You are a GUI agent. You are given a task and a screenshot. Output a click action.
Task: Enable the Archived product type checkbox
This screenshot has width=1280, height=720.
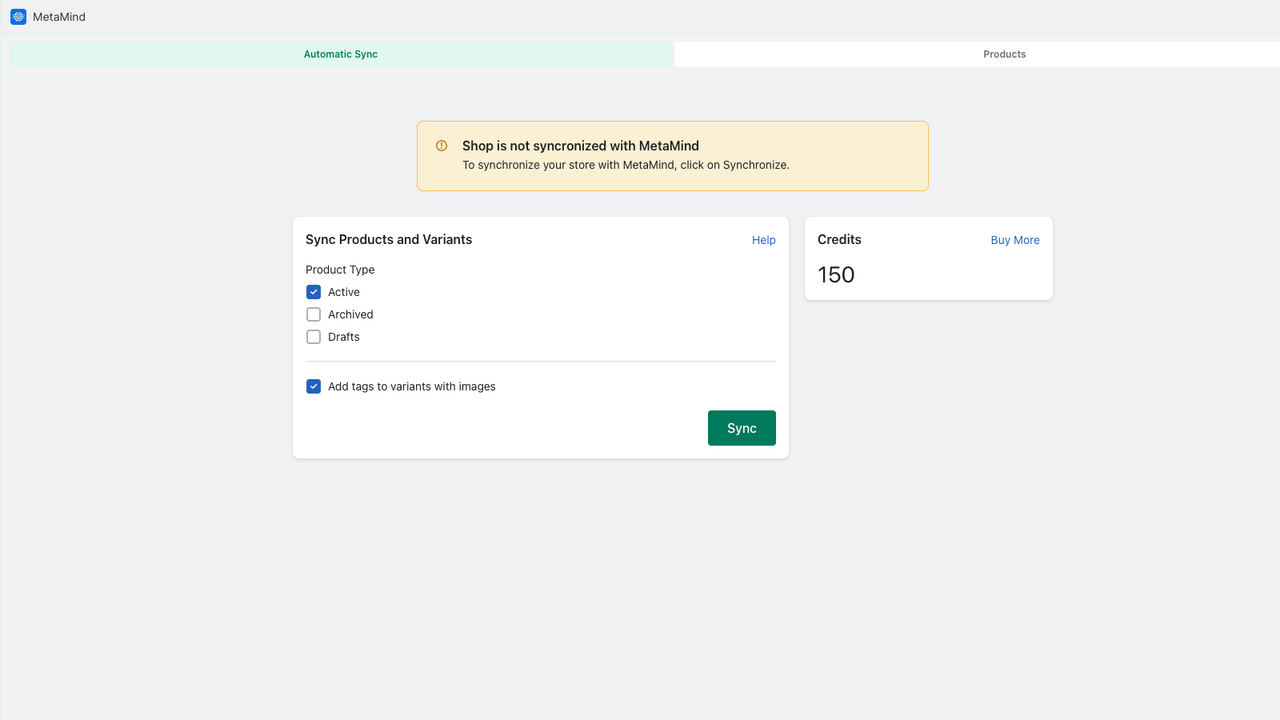point(313,314)
